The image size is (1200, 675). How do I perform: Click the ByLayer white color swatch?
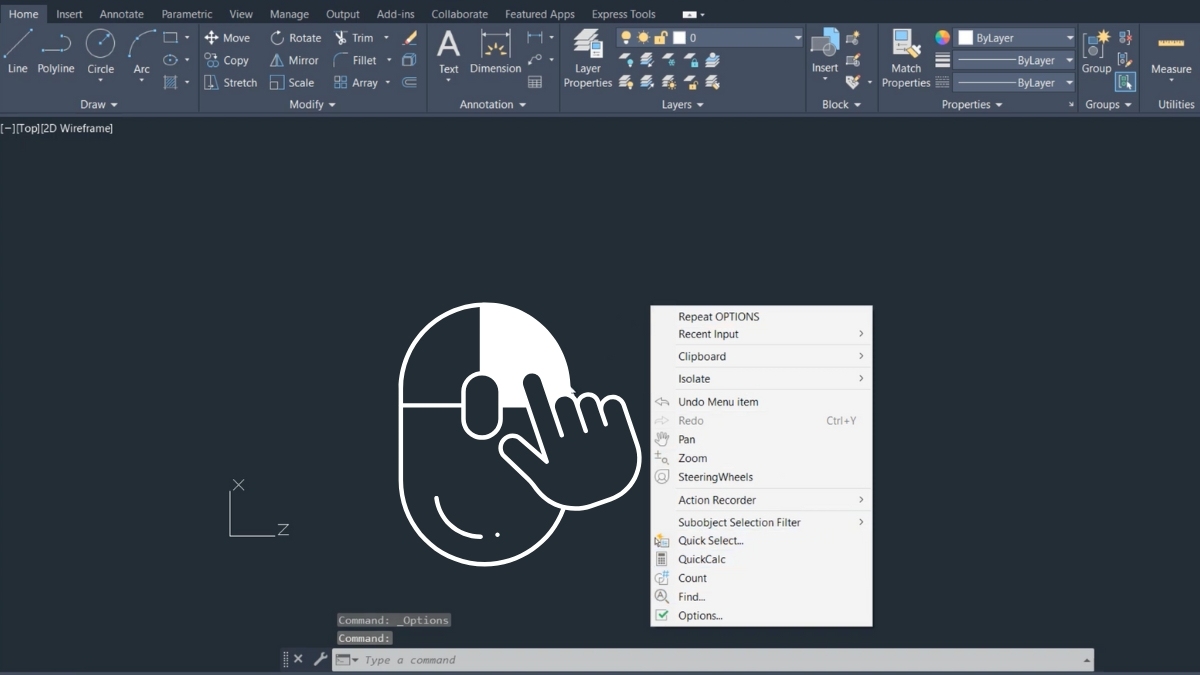(x=965, y=37)
